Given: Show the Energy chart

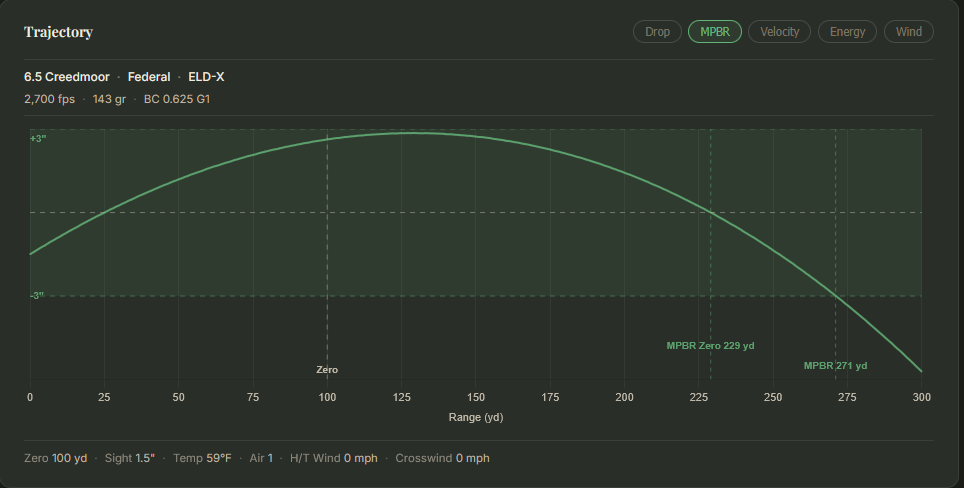Looking at the screenshot, I should tap(847, 32).
